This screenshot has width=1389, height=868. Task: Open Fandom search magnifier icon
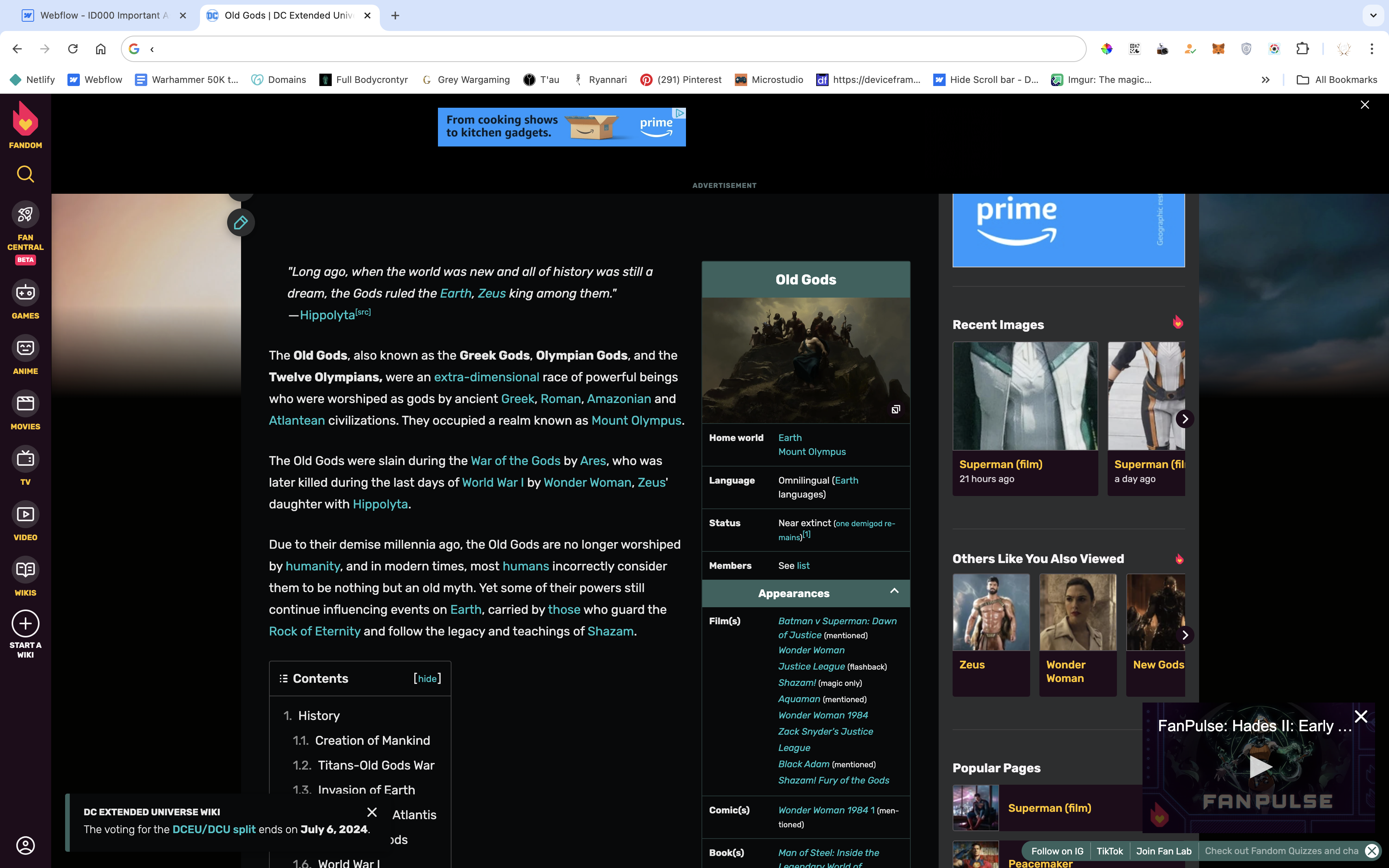25,174
